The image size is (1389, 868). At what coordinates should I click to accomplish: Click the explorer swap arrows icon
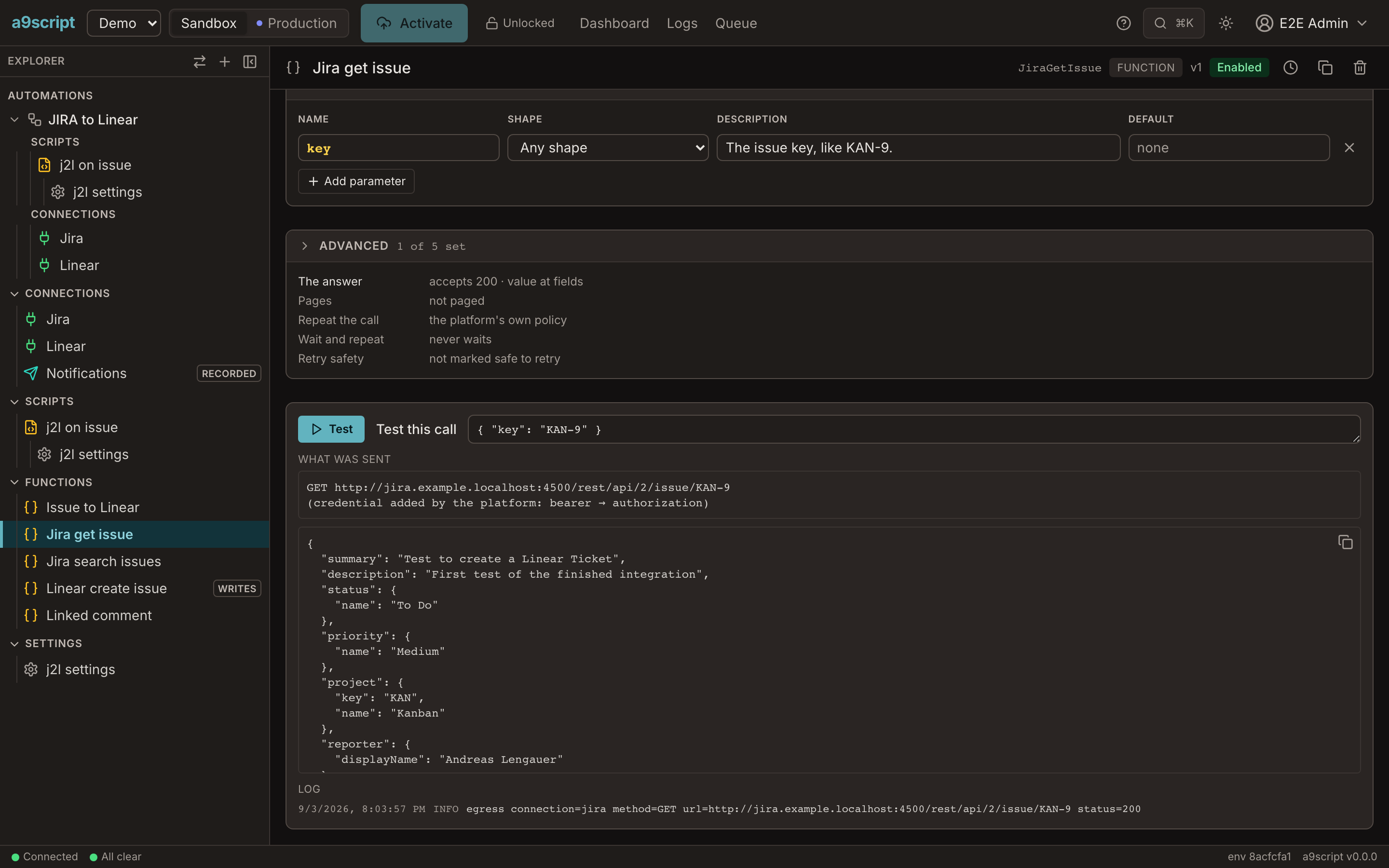point(199,61)
